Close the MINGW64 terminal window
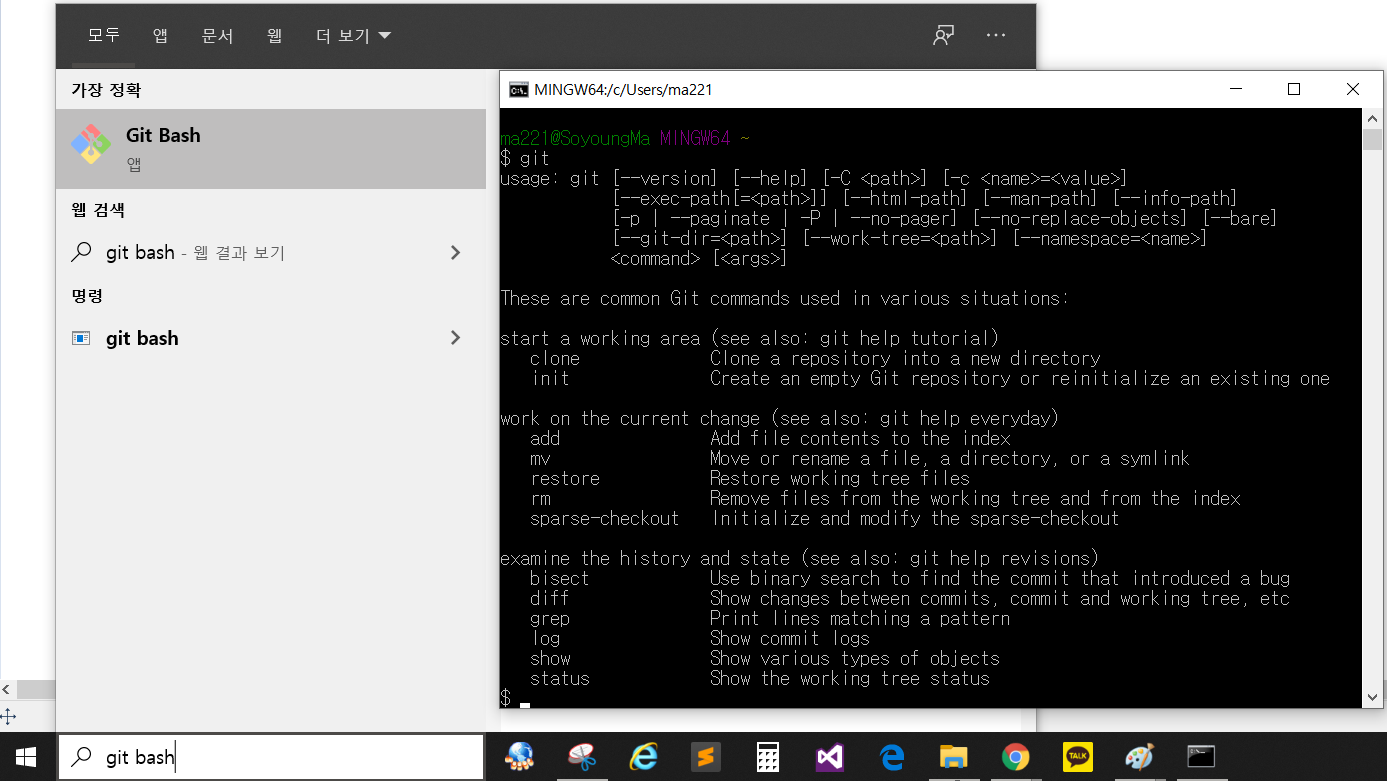 pyautogui.click(x=1353, y=89)
